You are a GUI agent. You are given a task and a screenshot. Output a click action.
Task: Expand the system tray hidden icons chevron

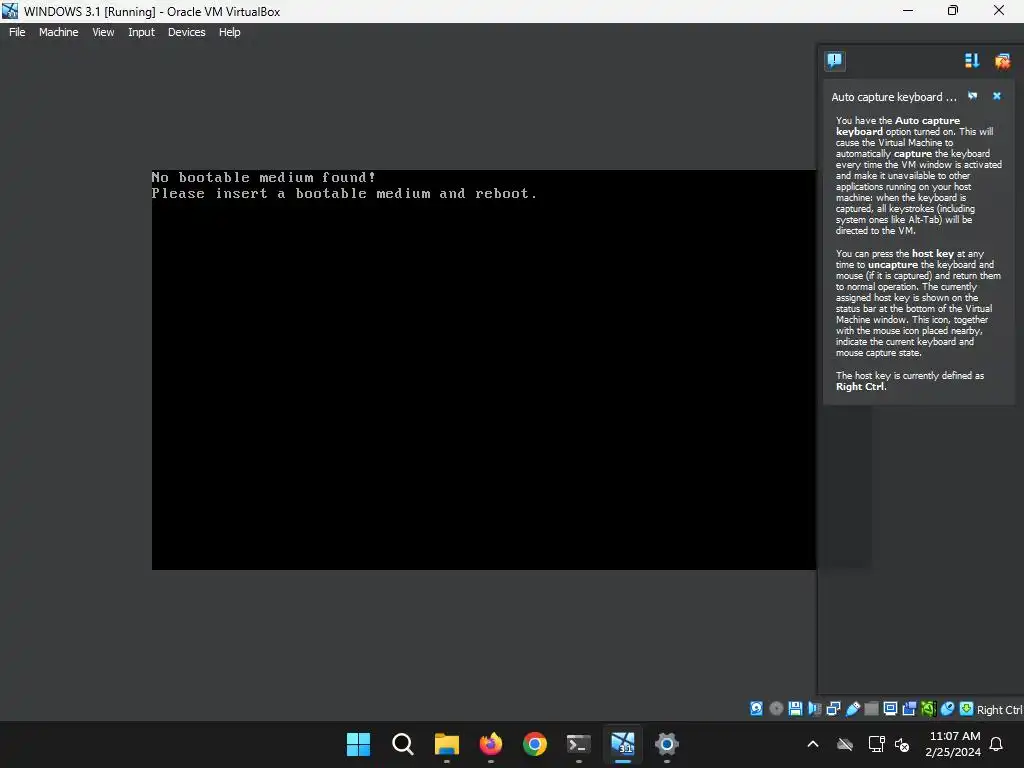813,744
